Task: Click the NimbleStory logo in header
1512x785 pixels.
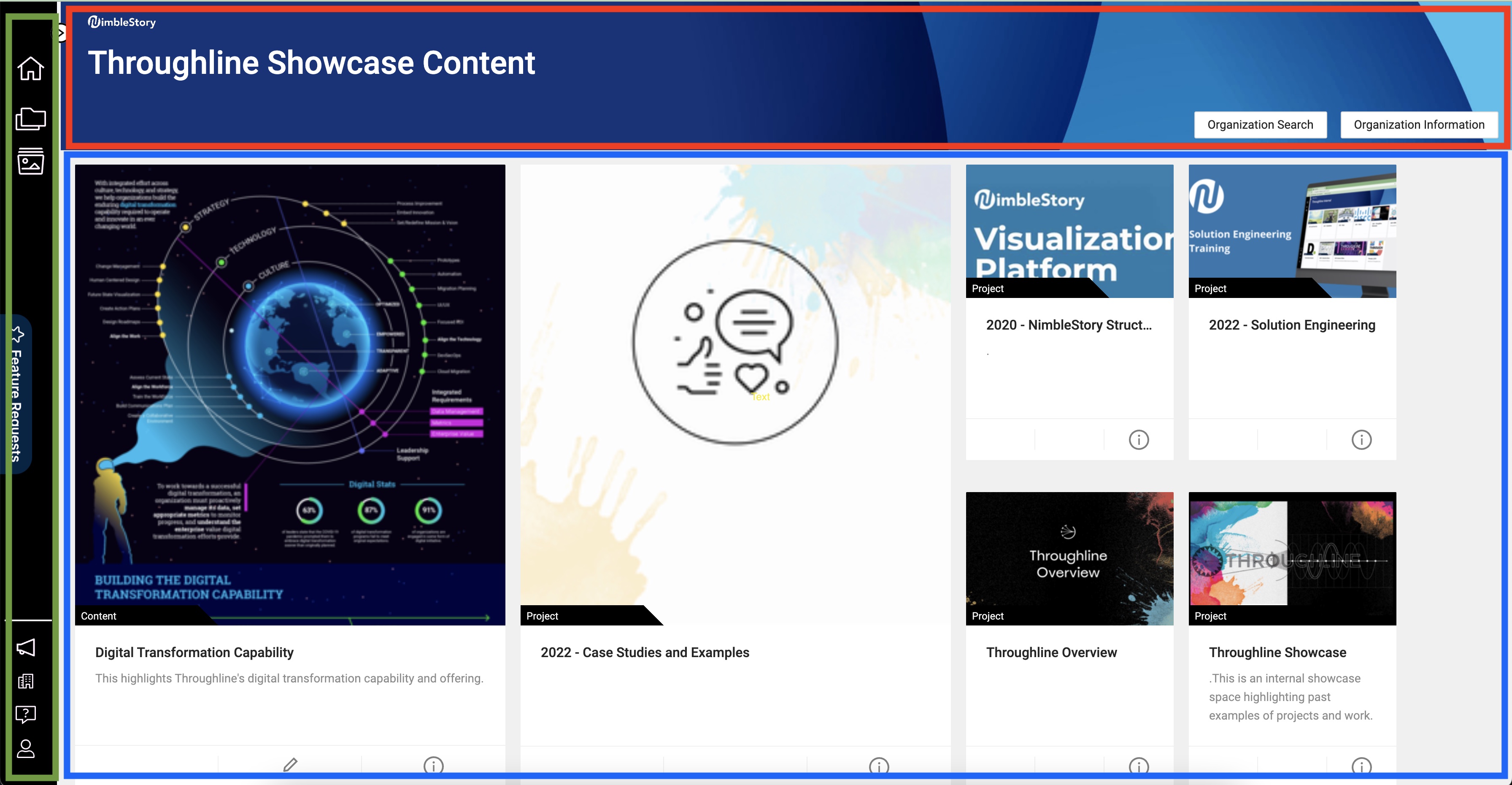Action: tap(122, 22)
